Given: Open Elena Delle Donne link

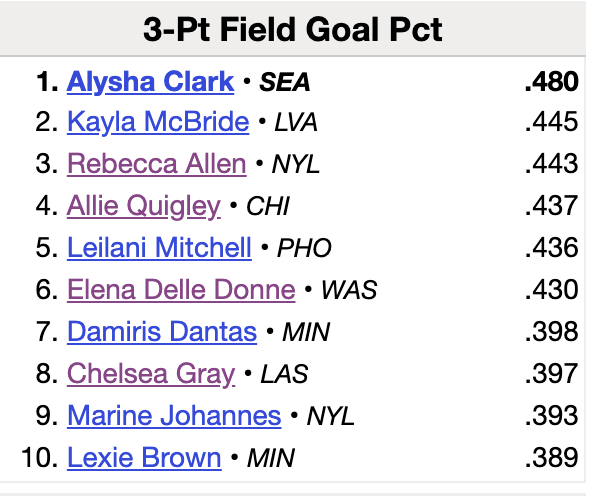Looking at the screenshot, I should [x=181, y=290].
